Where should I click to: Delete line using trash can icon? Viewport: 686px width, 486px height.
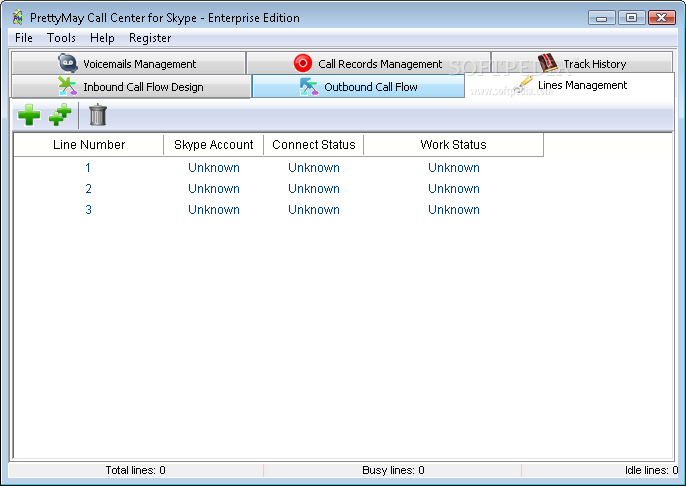coord(98,115)
